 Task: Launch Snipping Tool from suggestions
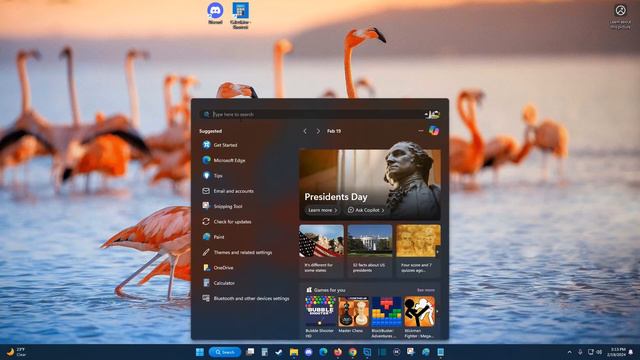point(222,206)
